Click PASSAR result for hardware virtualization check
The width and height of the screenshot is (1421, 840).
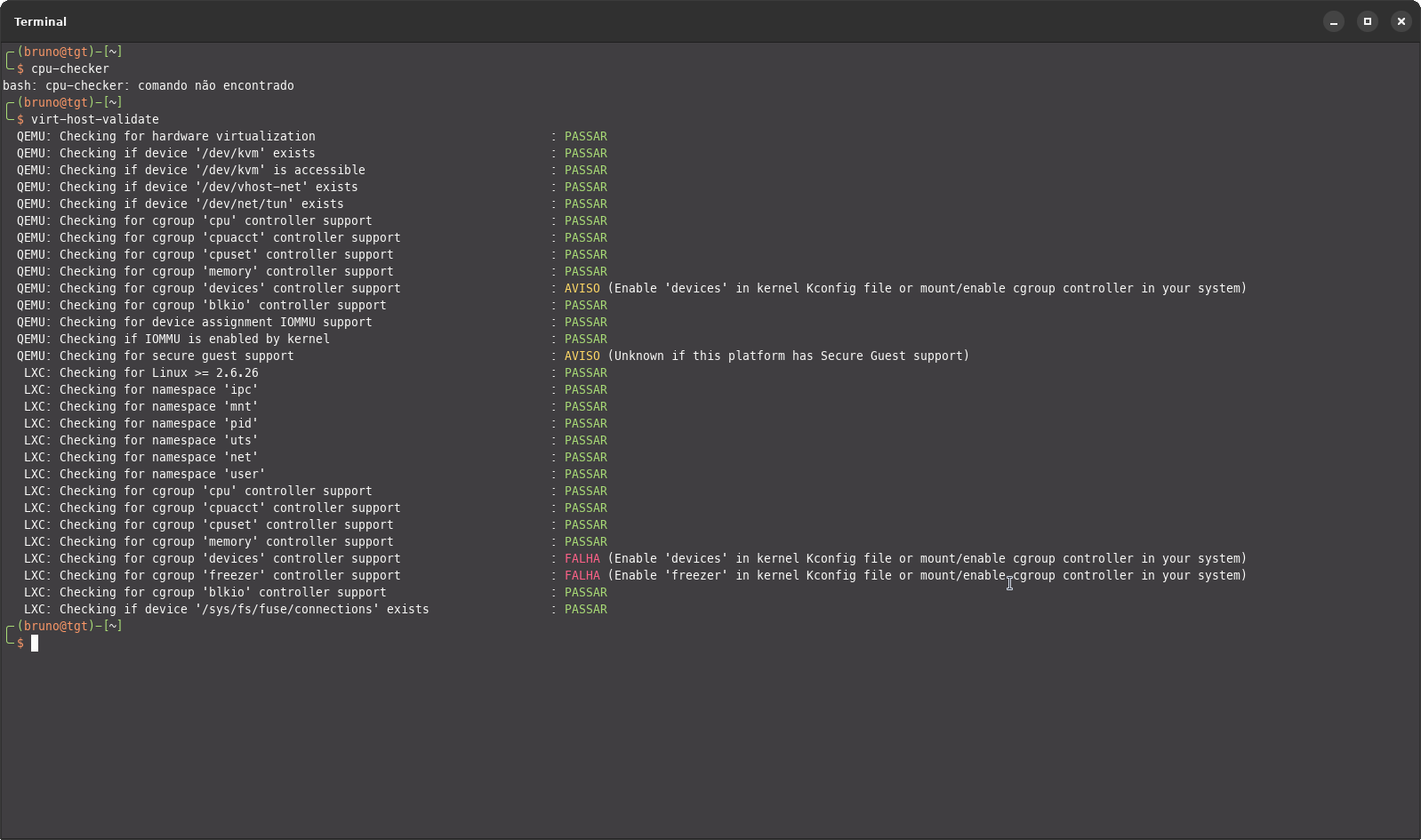585,136
